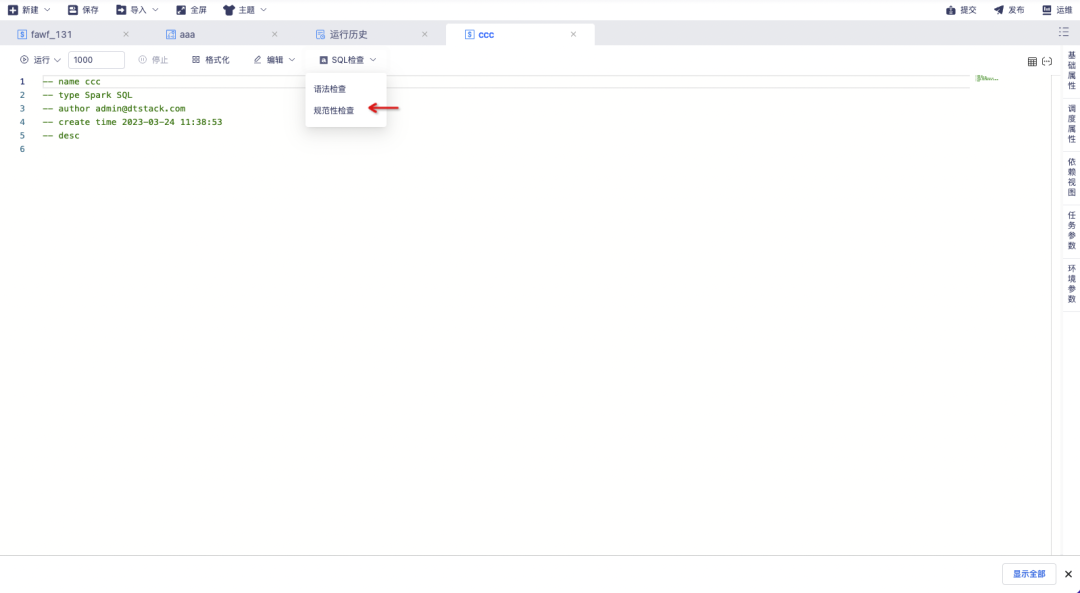Open the 编辑 (Edit) dropdown
This screenshot has width=1080, height=593.
tap(270, 59)
